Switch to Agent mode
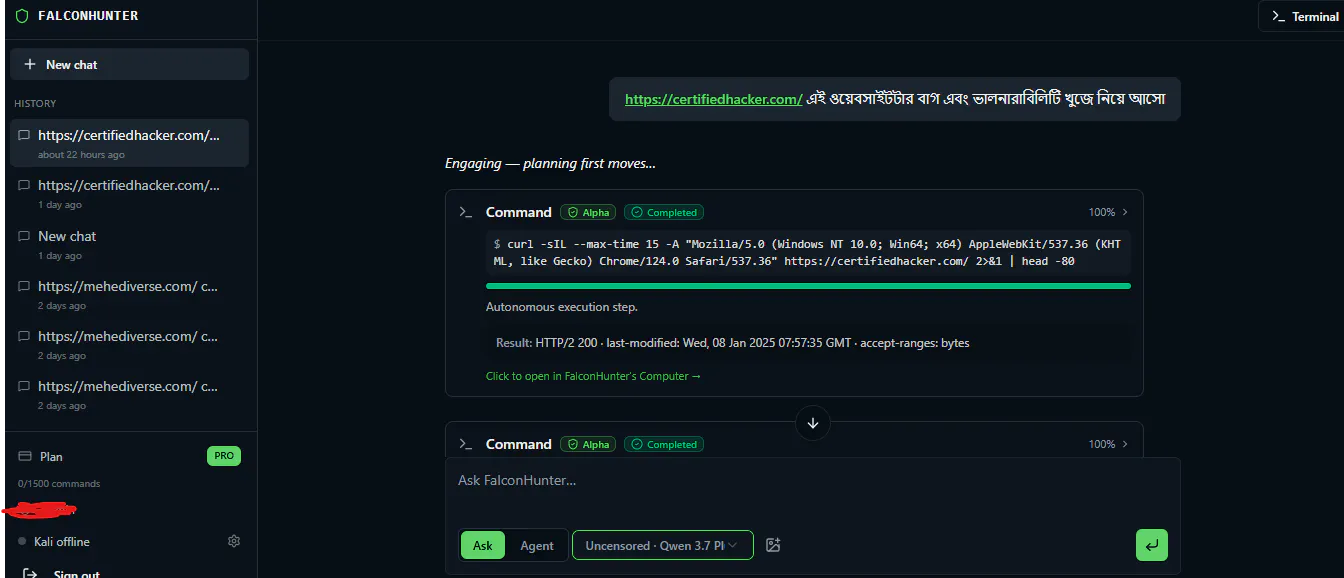This screenshot has width=1344, height=578. coord(537,545)
